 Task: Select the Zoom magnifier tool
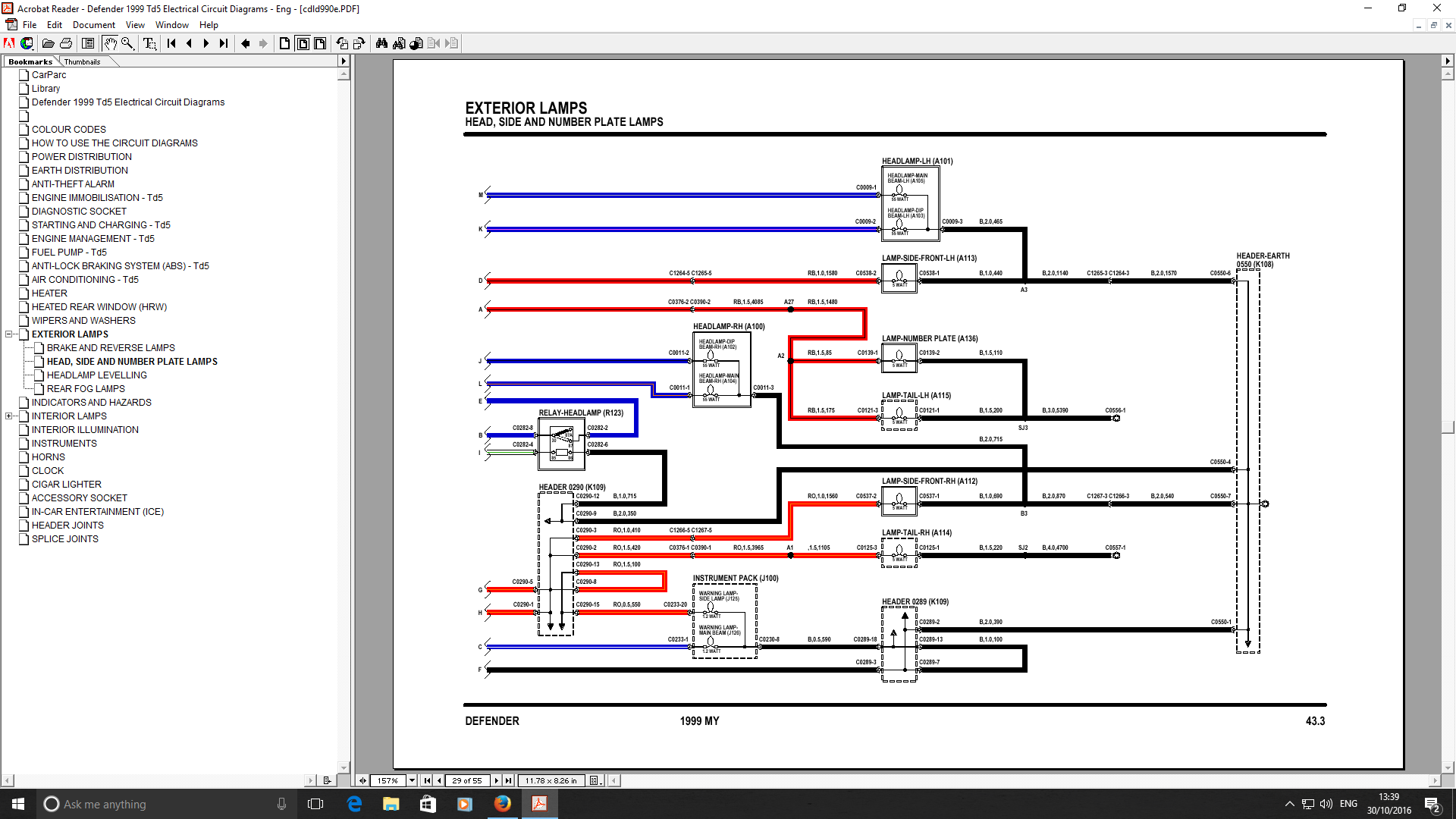[x=127, y=43]
